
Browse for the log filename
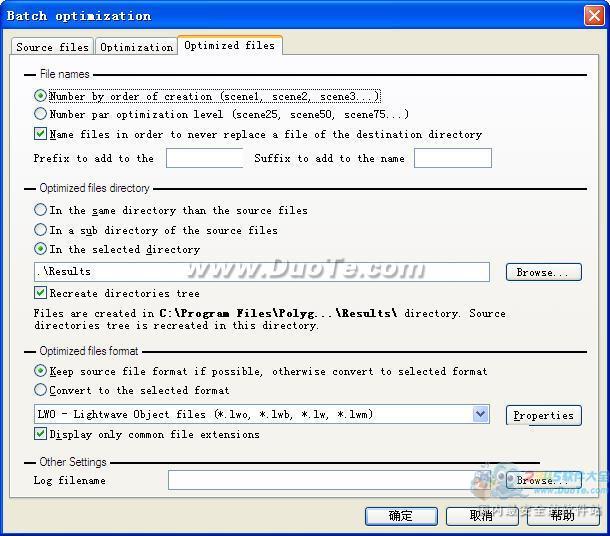543,480
